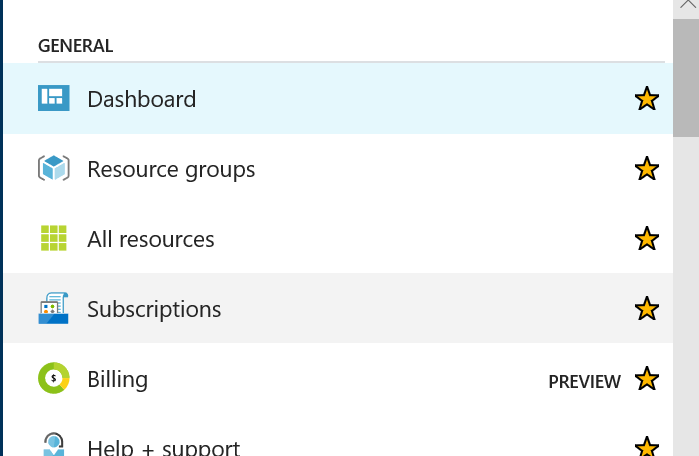This screenshot has height=456, width=699.
Task: Toggle the Resource groups favorite star
Action: [646, 168]
